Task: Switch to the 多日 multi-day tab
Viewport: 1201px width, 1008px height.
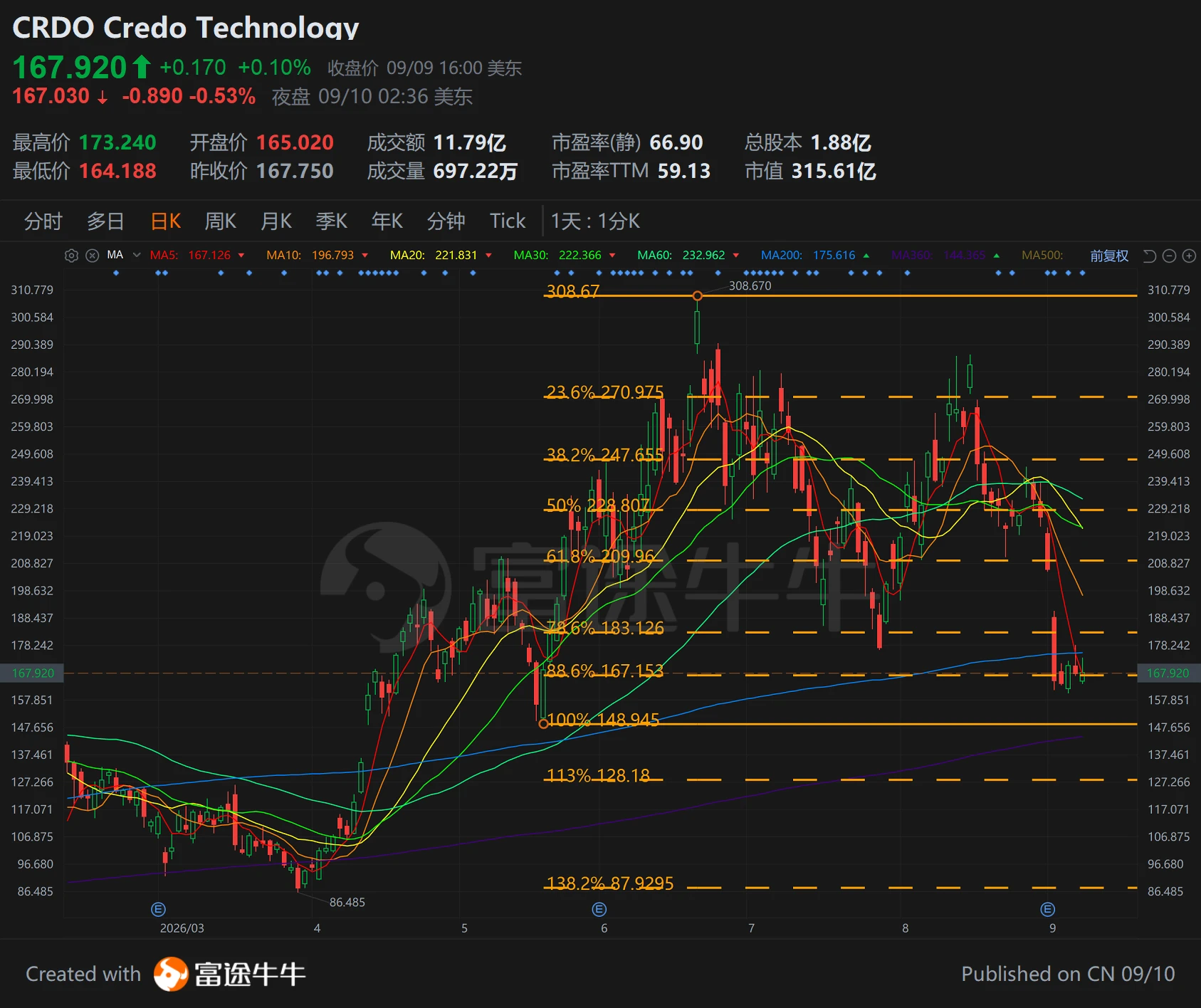Action: point(105,221)
